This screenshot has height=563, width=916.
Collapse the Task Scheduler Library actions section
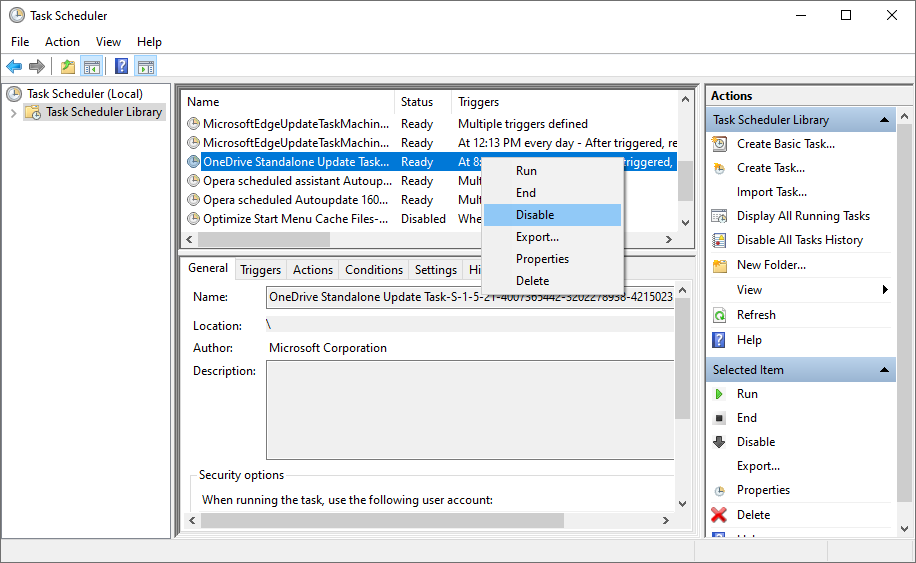(x=884, y=120)
